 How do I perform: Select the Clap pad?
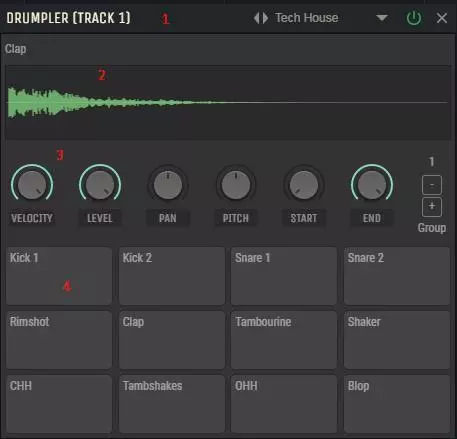(x=172, y=340)
